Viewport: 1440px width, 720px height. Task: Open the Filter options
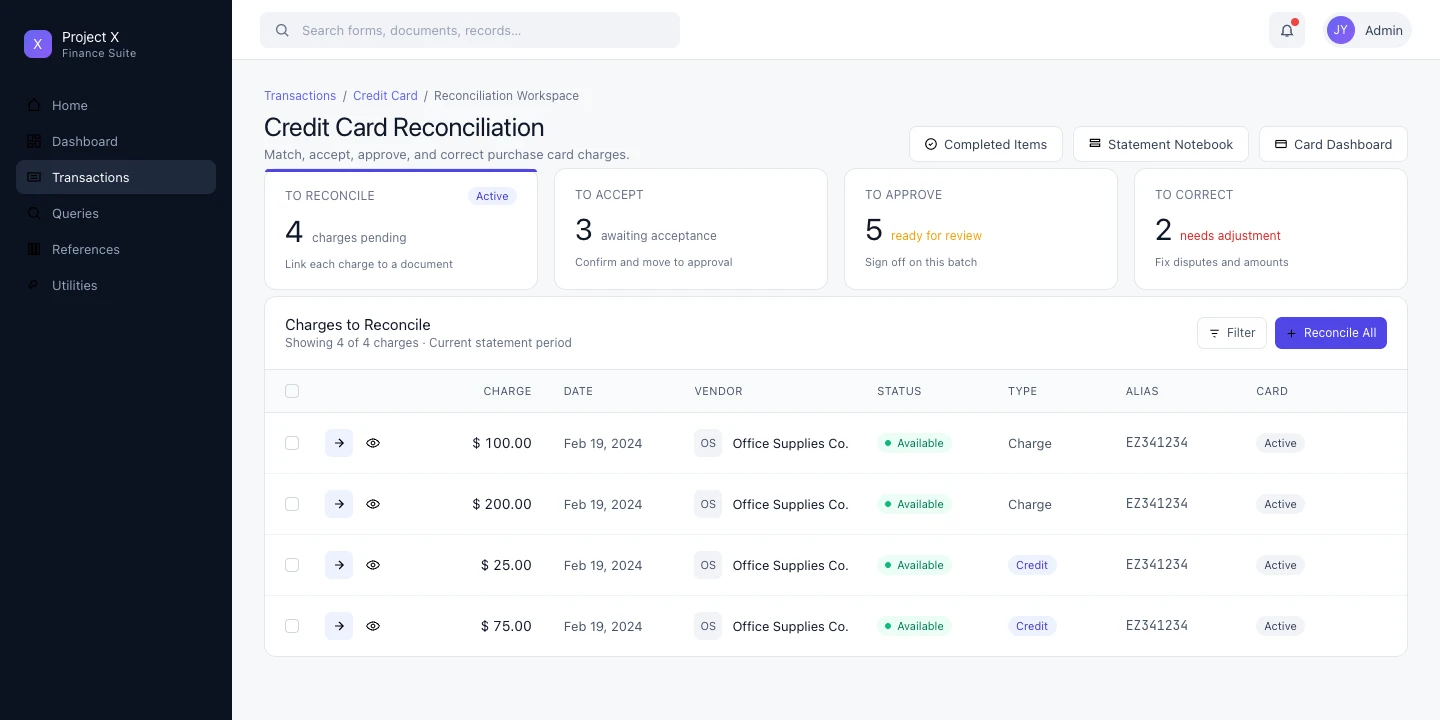[1232, 333]
